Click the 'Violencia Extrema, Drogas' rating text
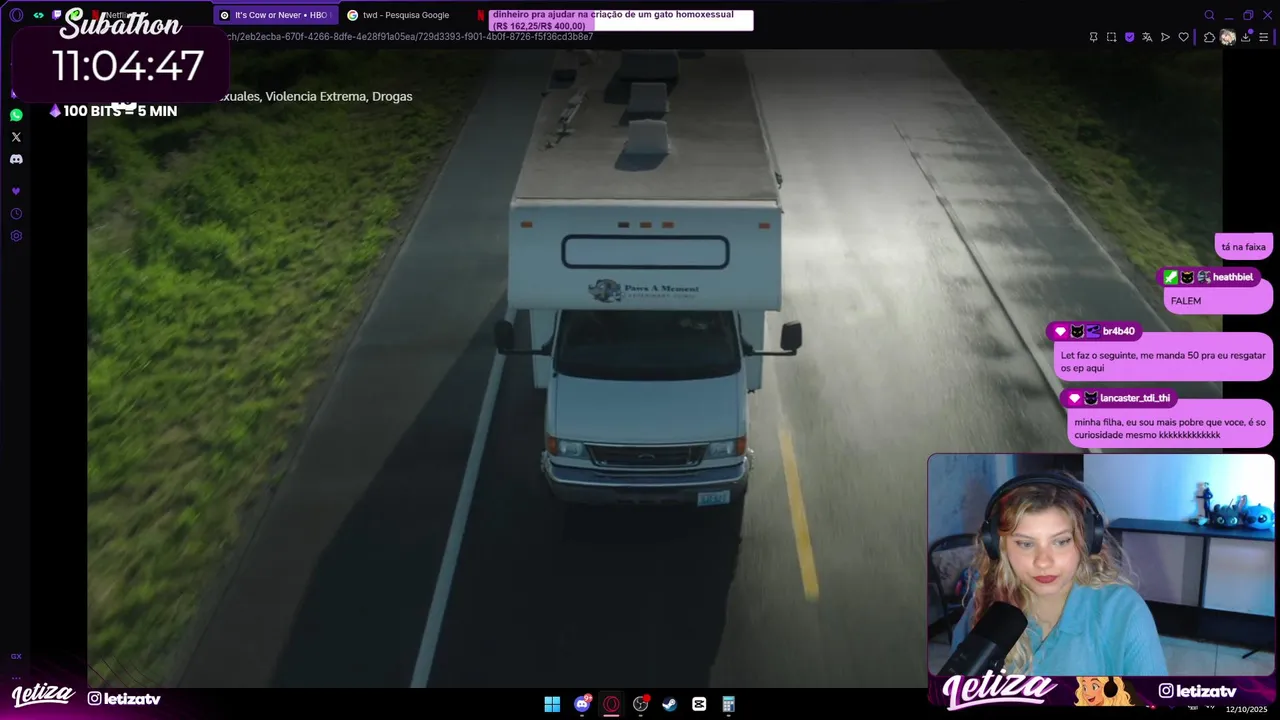Viewport: 1280px width, 720px height. pos(339,97)
